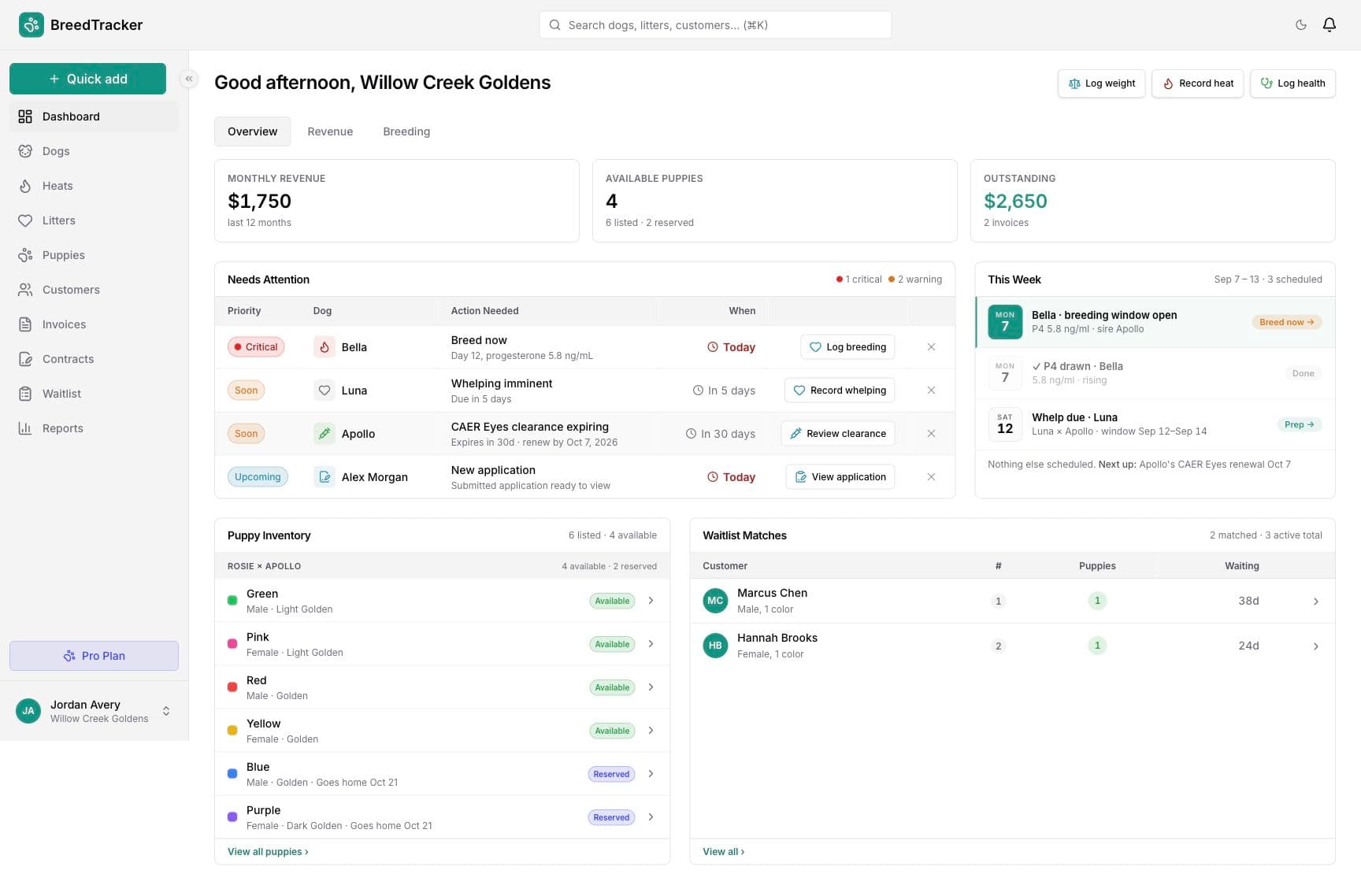The width and height of the screenshot is (1361, 896).
Task: Click the Red puppy color dot
Action: [232, 687]
